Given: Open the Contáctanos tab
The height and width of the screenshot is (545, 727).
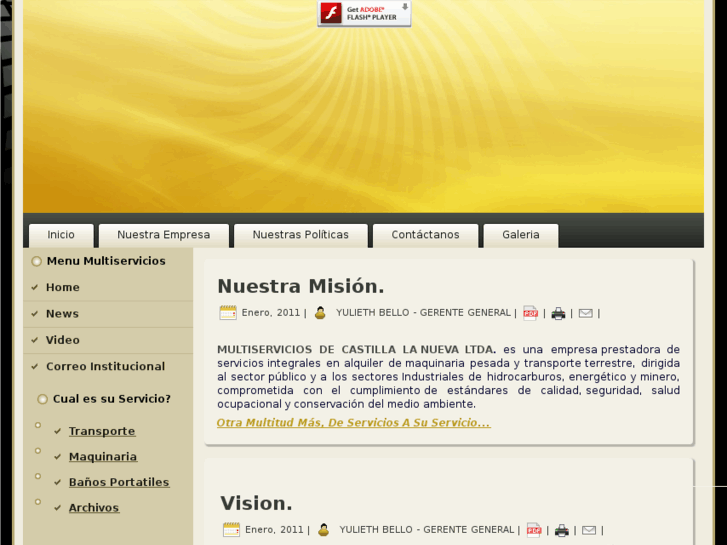Looking at the screenshot, I should point(425,235).
